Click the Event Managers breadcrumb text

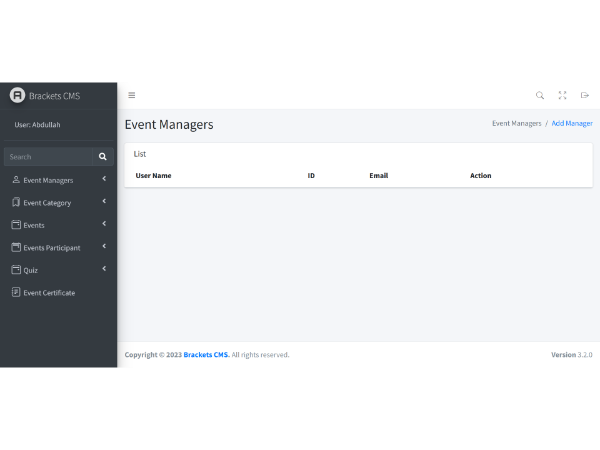click(517, 124)
